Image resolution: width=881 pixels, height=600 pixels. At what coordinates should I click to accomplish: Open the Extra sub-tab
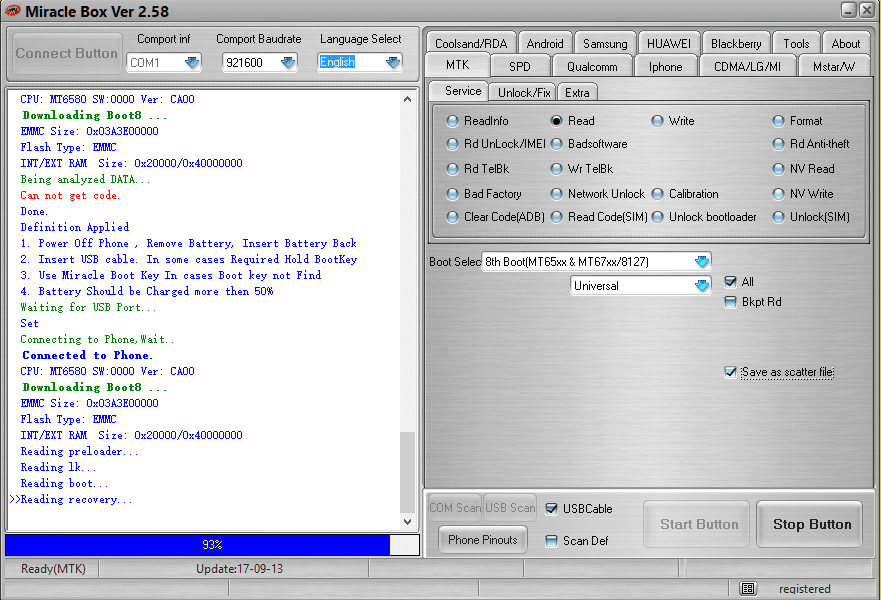(577, 92)
